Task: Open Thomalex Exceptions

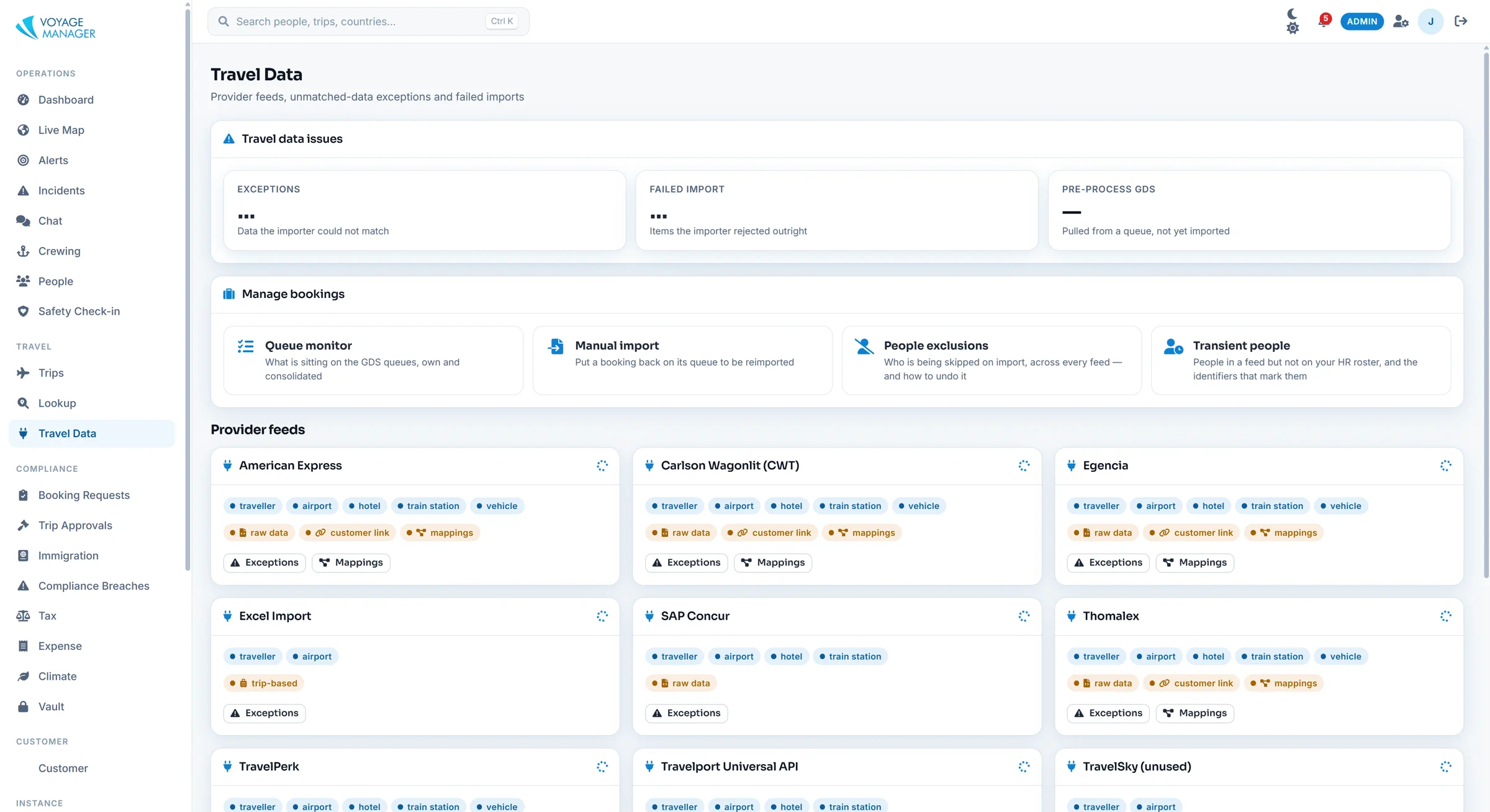Action: point(1108,713)
